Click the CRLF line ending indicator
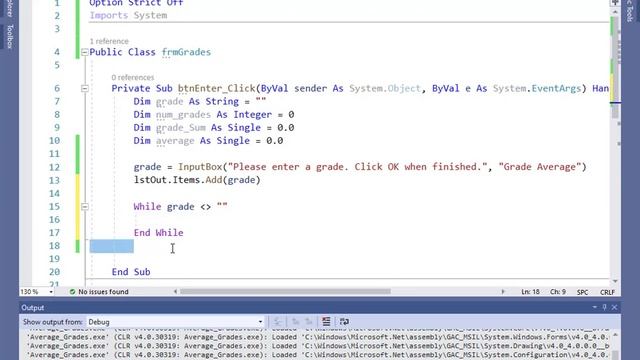The width and height of the screenshot is (640, 360). 607,292
